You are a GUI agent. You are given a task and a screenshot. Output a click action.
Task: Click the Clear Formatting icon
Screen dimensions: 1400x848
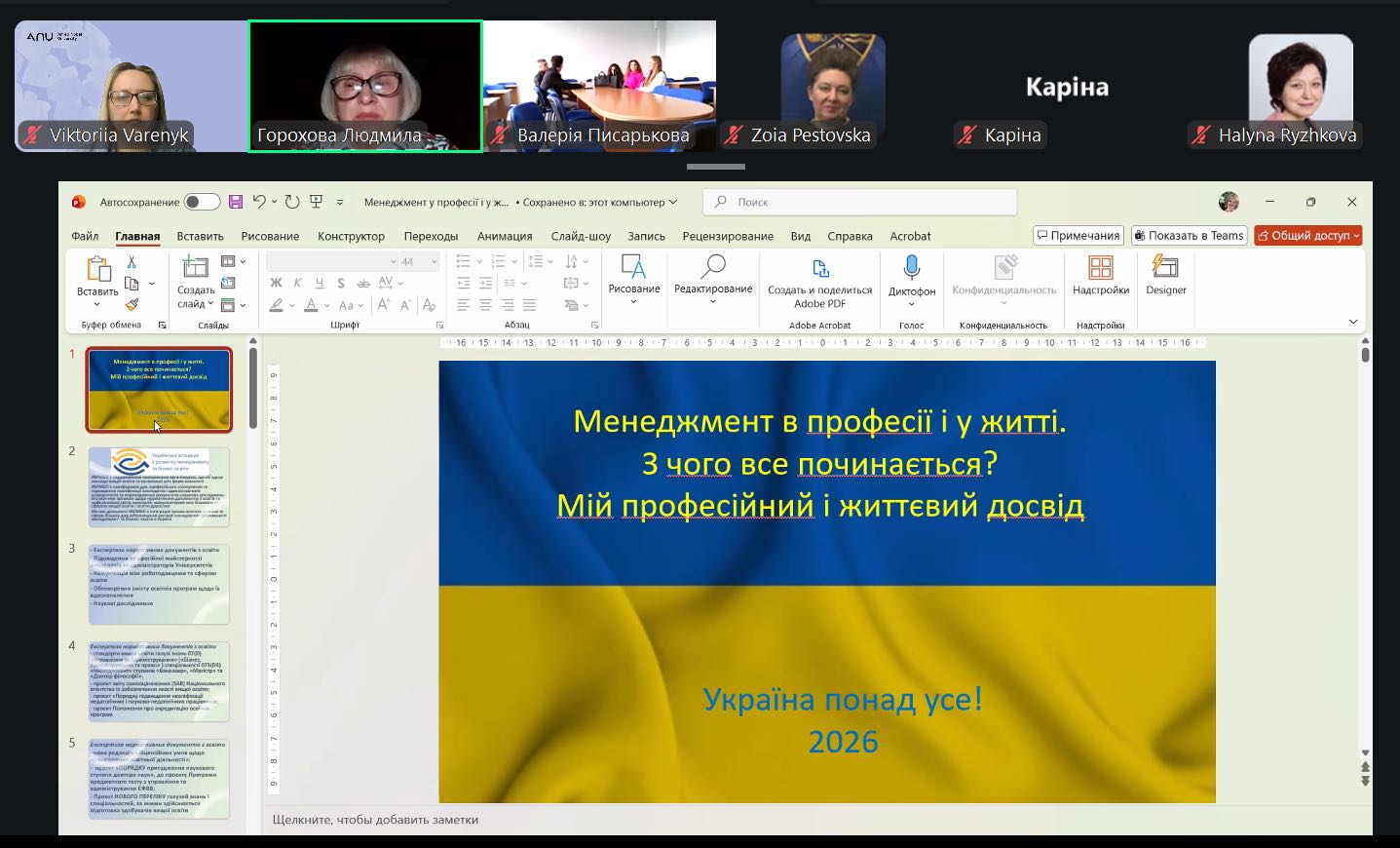click(429, 305)
